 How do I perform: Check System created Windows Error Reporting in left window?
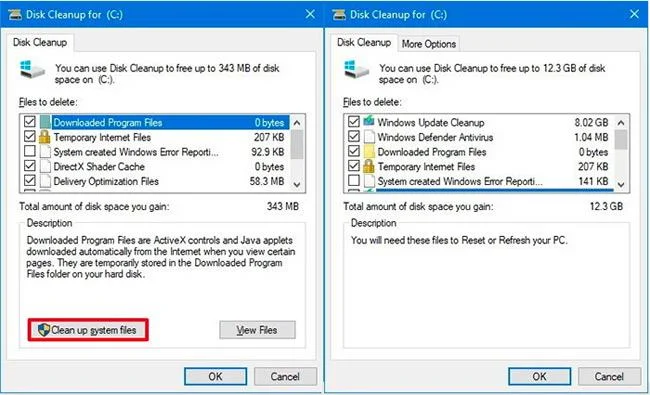tap(29, 151)
